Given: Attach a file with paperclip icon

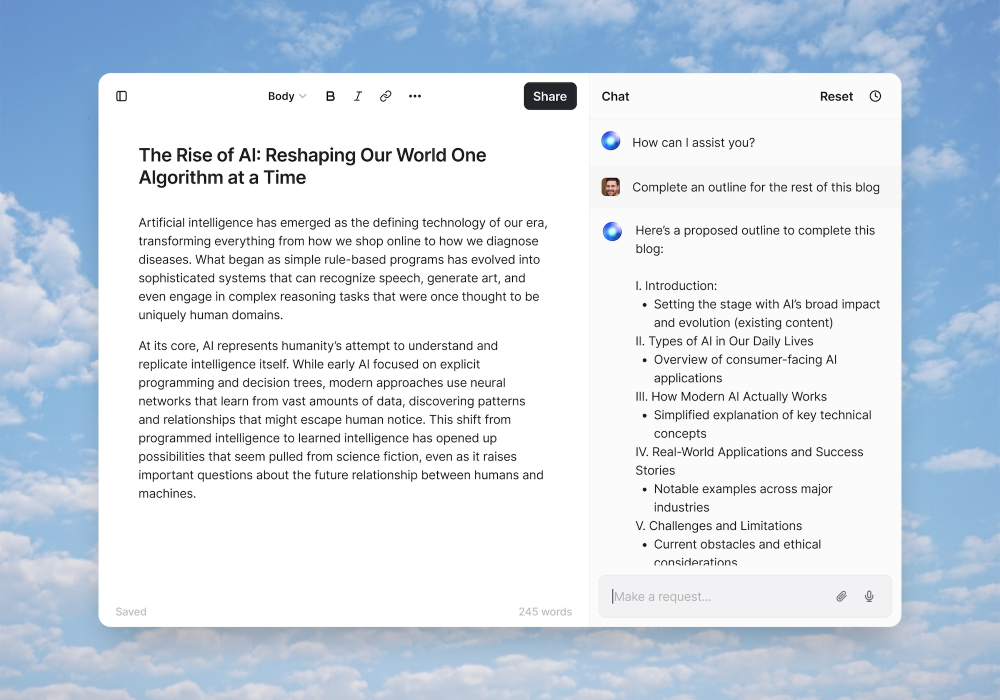Looking at the screenshot, I should [x=841, y=596].
